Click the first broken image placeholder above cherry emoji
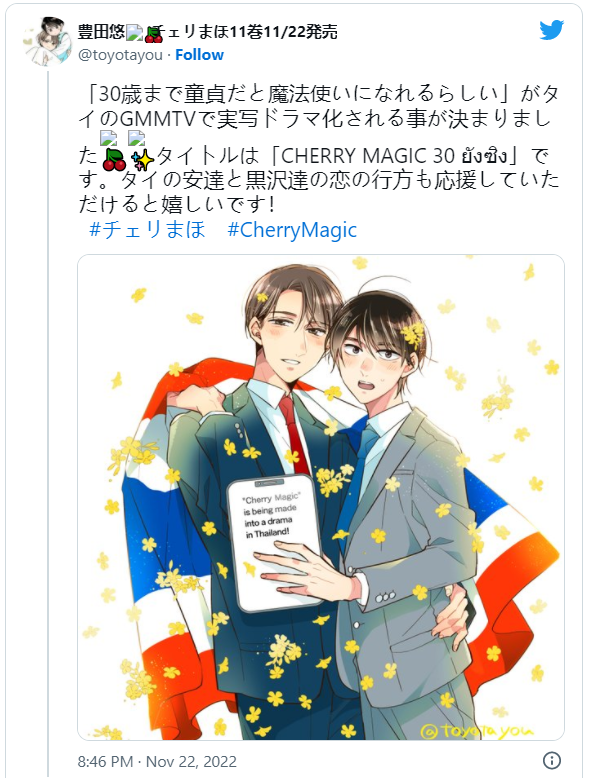Screen dimensions: 589x778 [109, 138]
